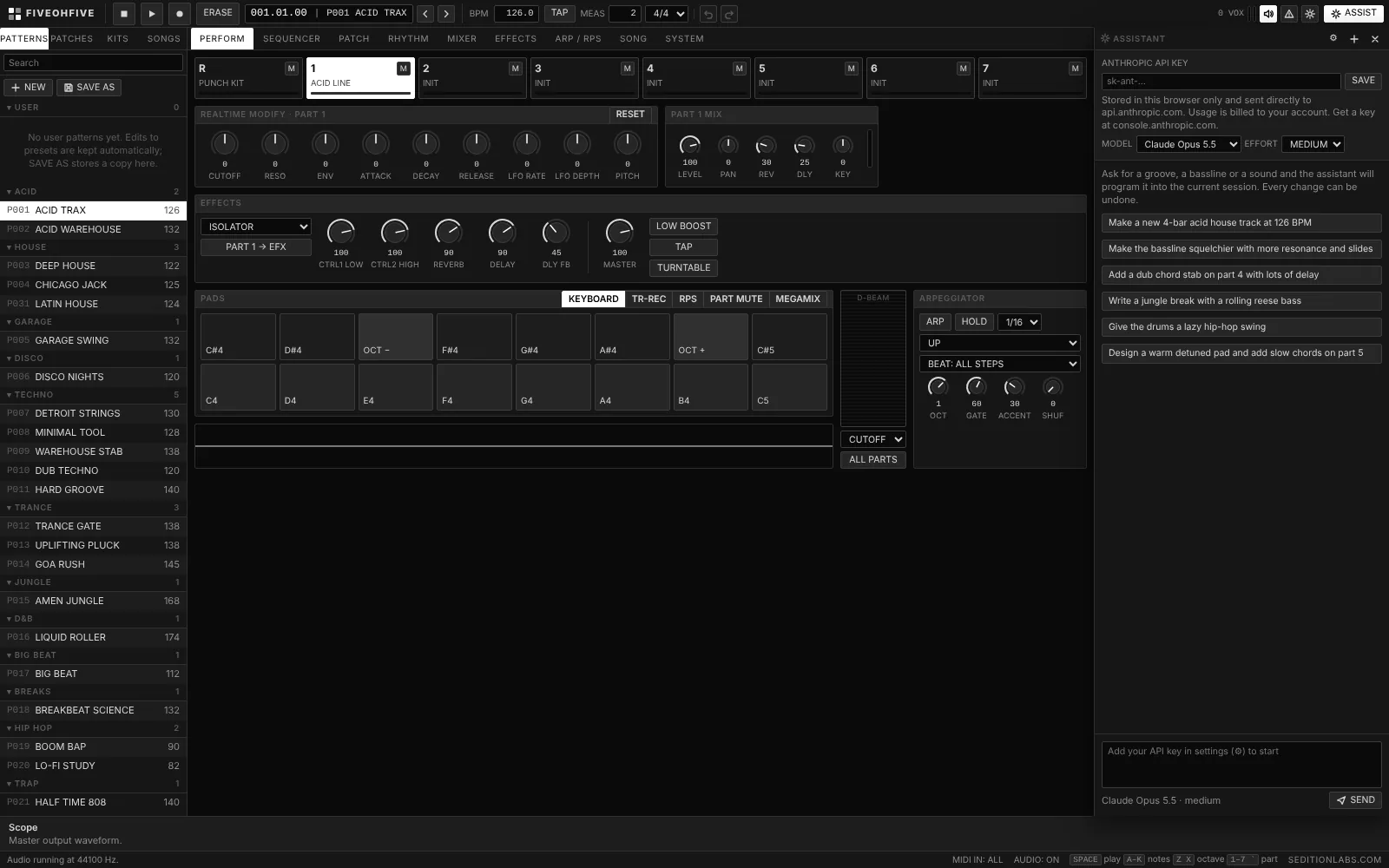Toggle the arpeggiator HOLD button

click(974, 321)
